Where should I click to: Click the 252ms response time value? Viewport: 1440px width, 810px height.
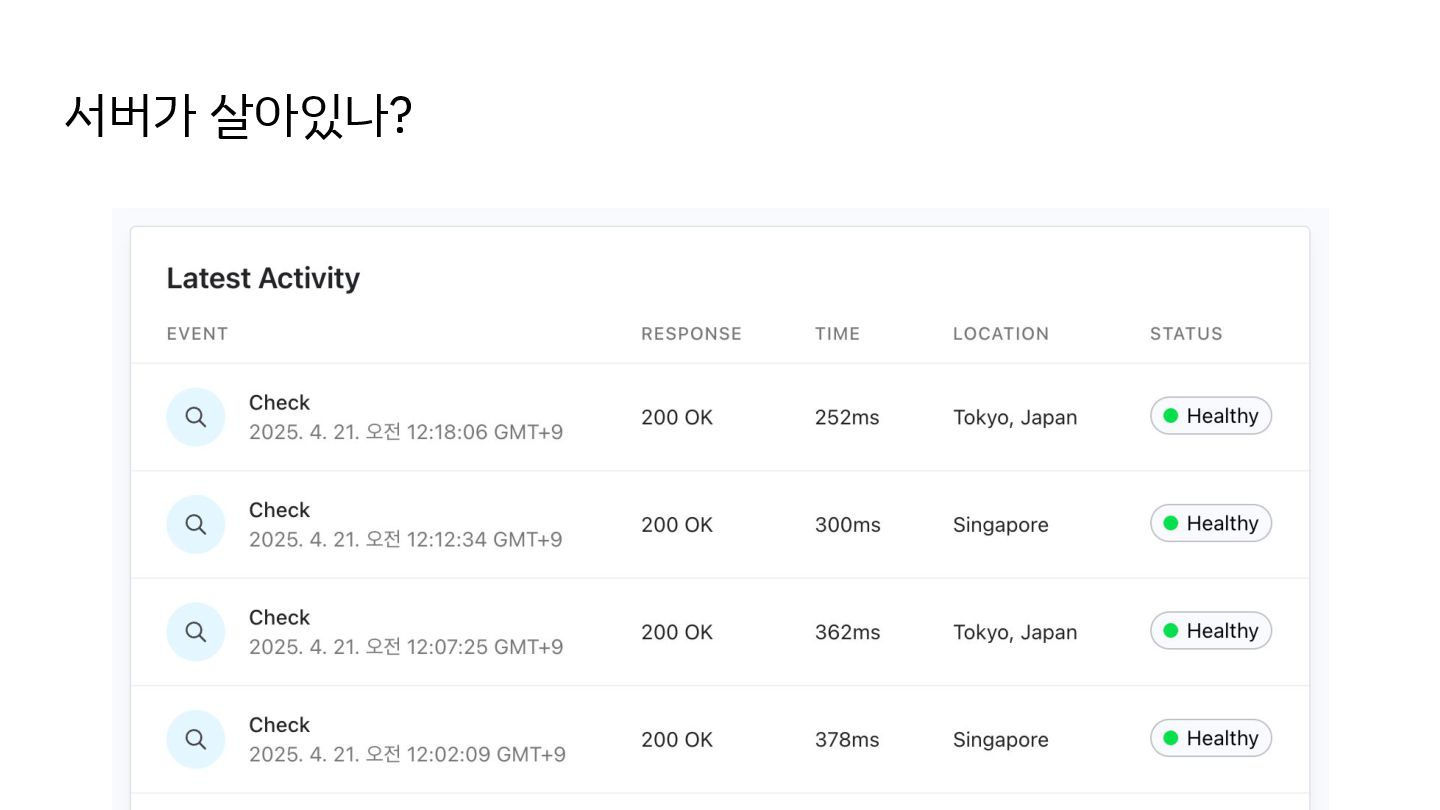pos(846,418)
